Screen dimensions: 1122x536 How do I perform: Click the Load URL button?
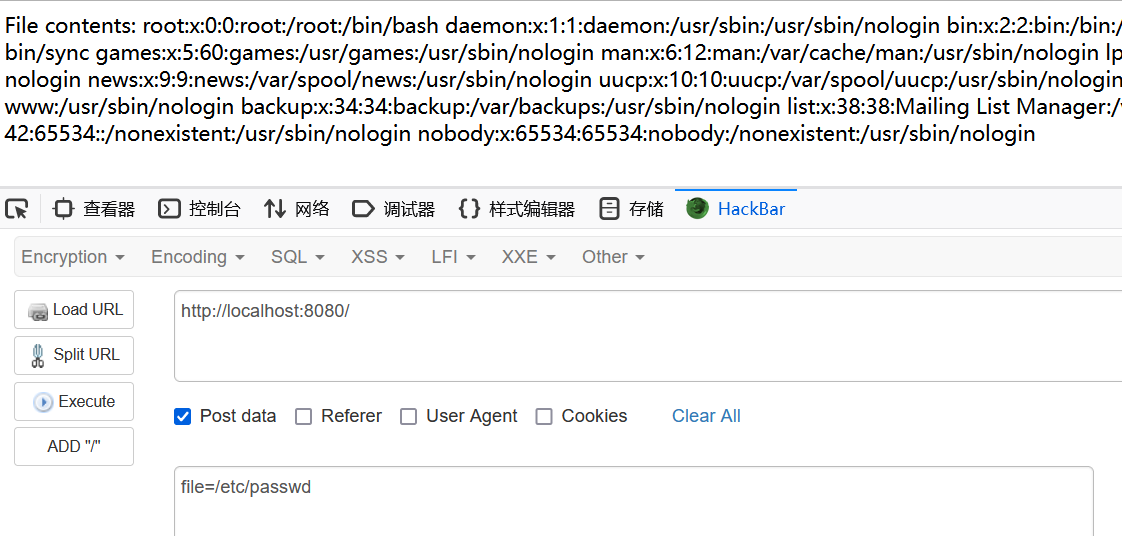(x=74, y=310)
